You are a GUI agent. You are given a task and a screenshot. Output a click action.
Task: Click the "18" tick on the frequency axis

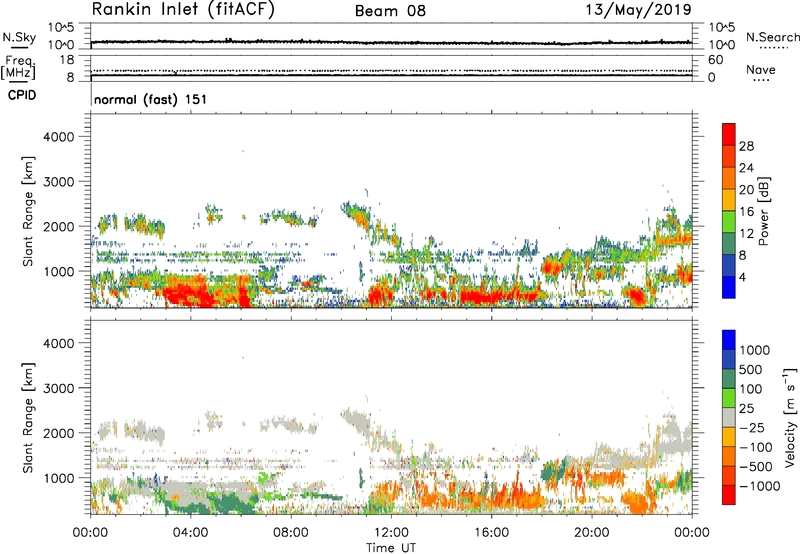67,60
